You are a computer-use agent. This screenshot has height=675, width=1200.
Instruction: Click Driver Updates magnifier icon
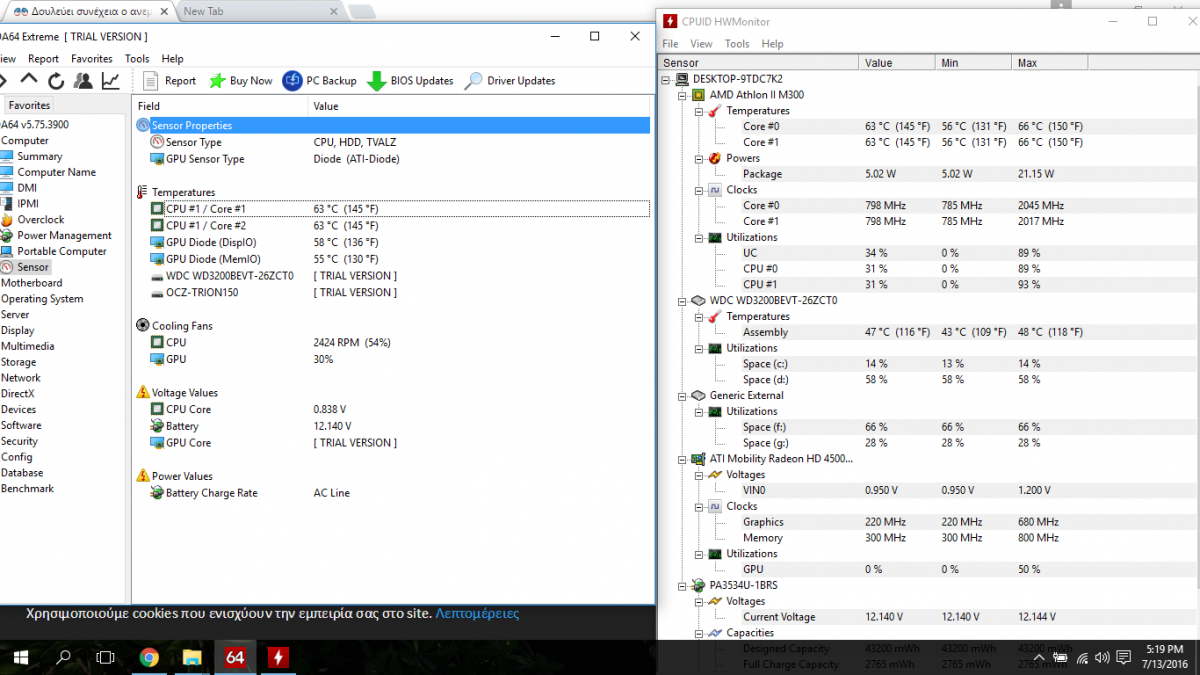point(473,81)
